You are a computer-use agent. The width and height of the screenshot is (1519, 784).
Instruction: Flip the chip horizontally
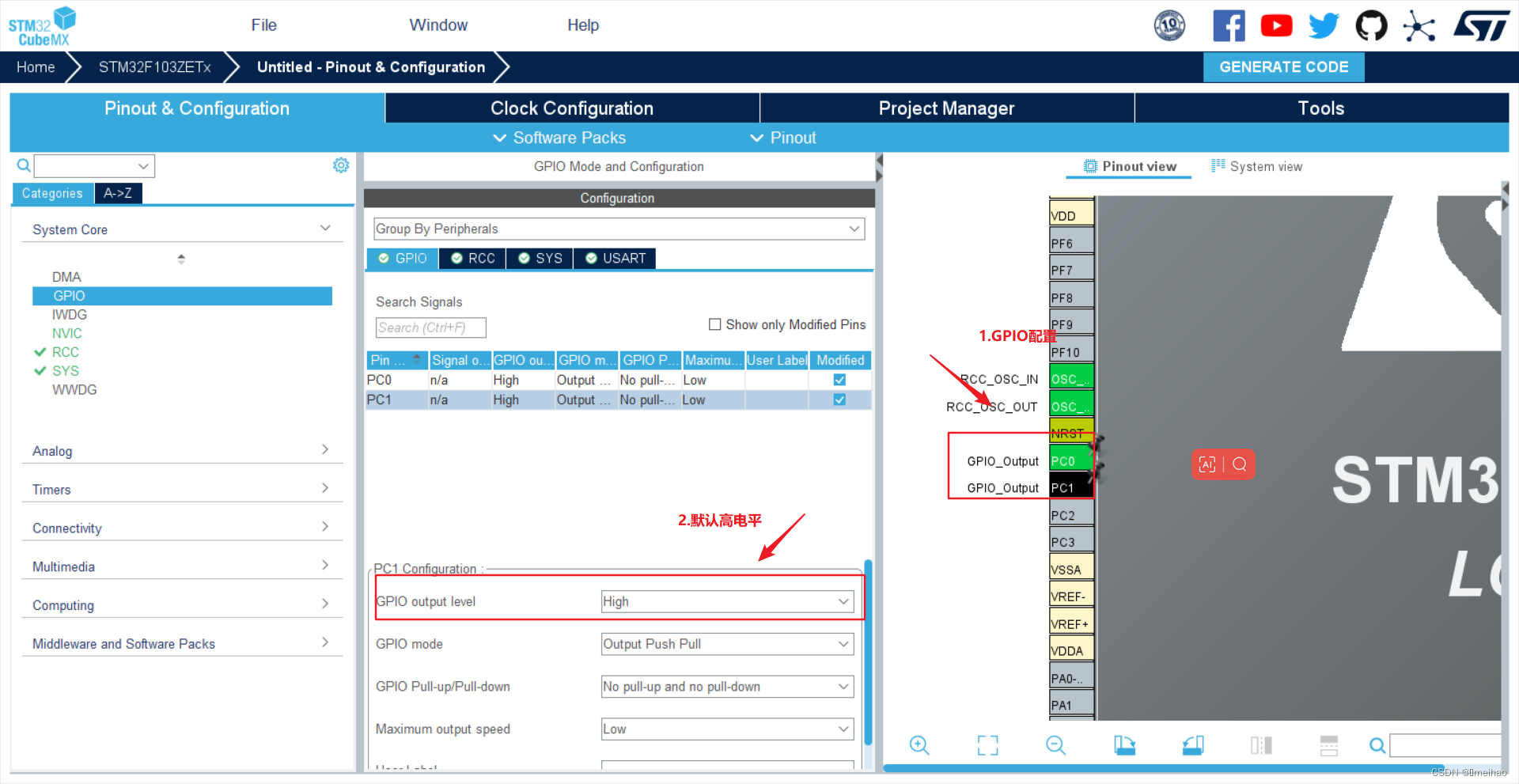1261,745
